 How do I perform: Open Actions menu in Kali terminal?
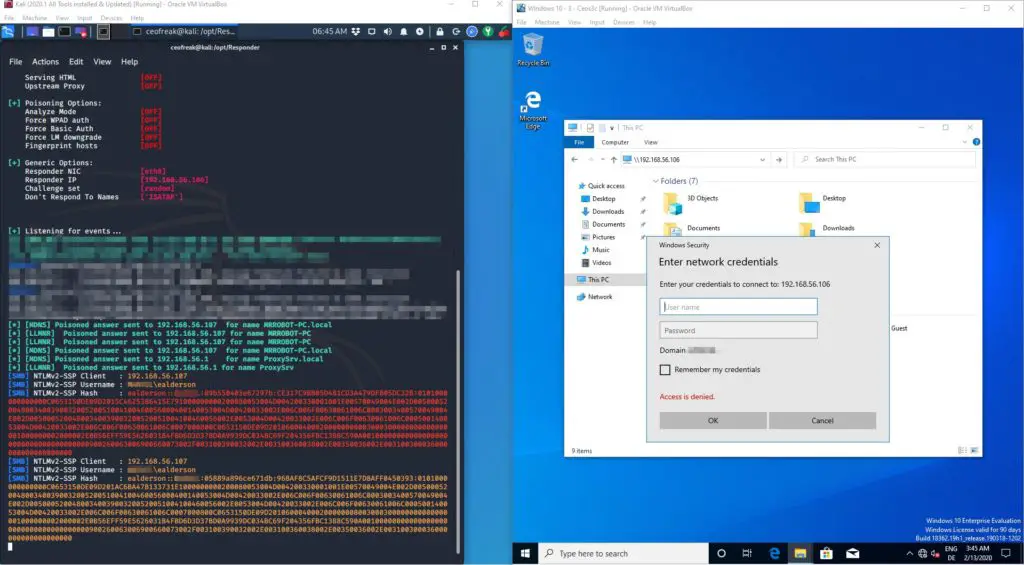coord(45,61)
